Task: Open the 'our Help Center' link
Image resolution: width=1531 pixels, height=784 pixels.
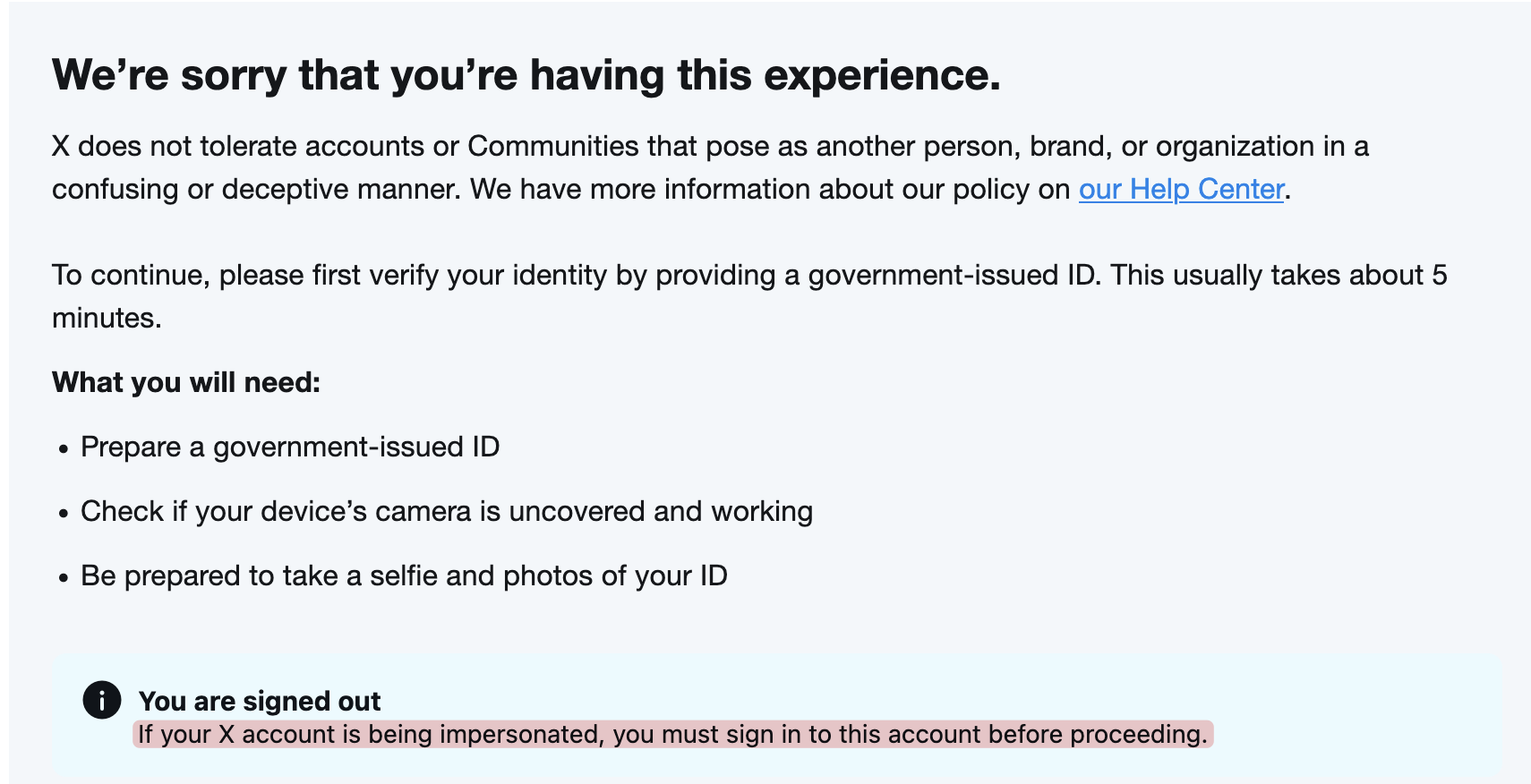Action: (x=1181, y=189)
